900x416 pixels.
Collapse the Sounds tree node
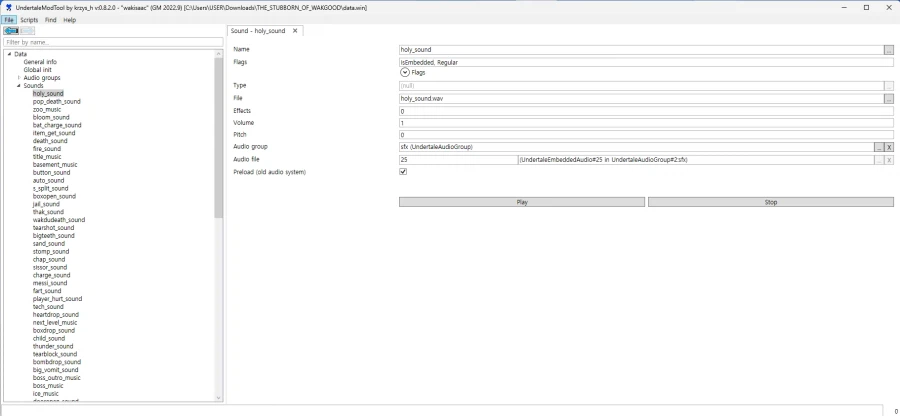(18, 85)
